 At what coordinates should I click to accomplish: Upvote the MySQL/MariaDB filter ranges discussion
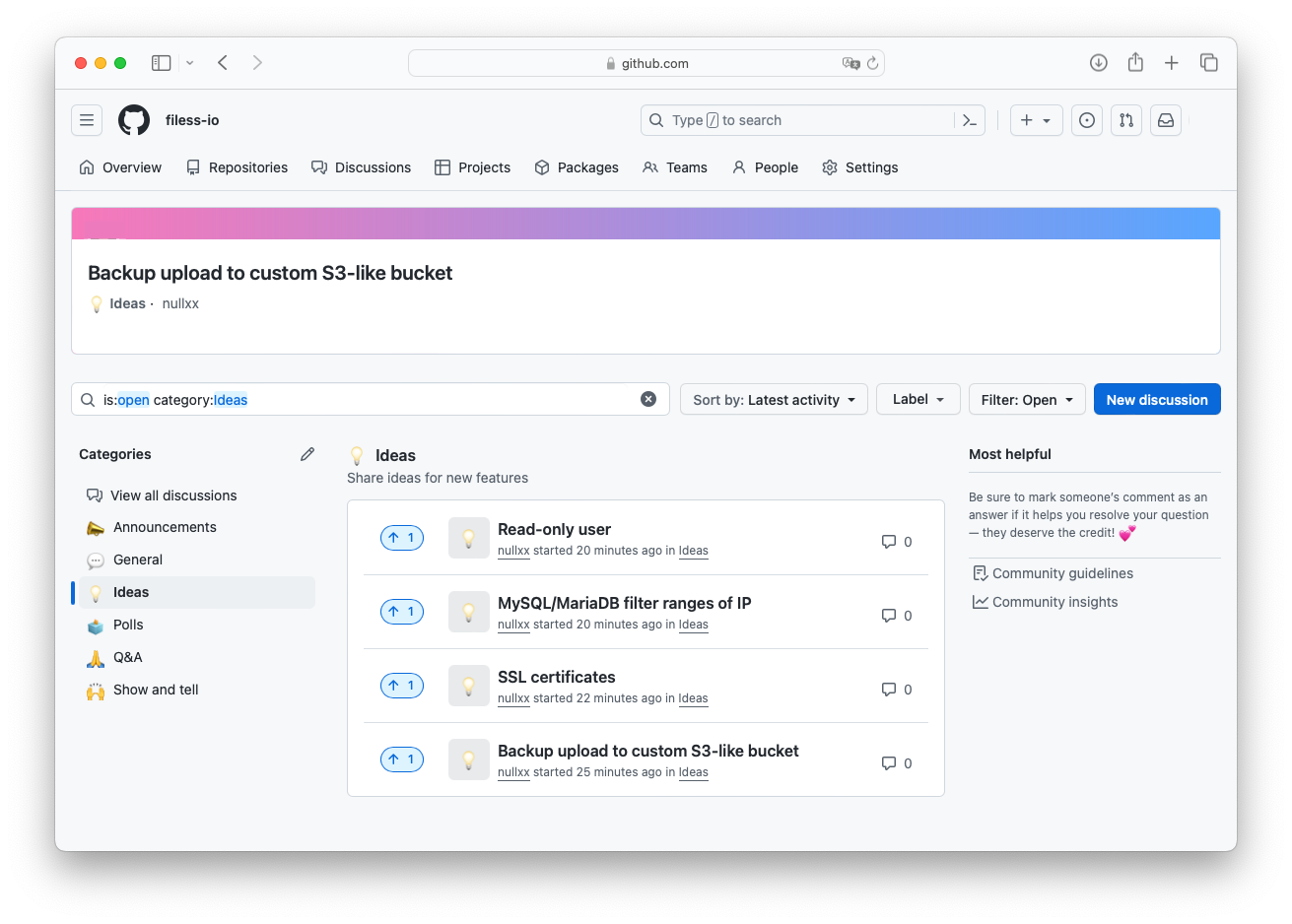(402, 612)
